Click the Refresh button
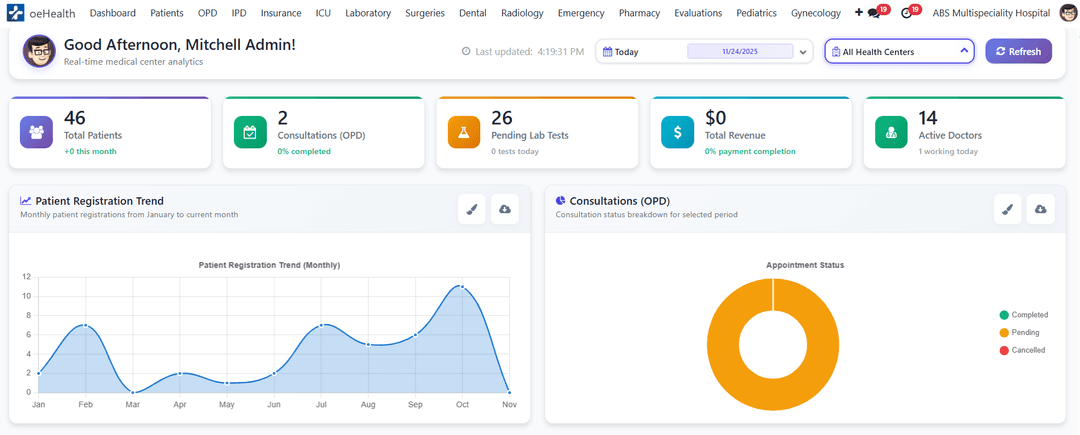 coord(1018,52)
